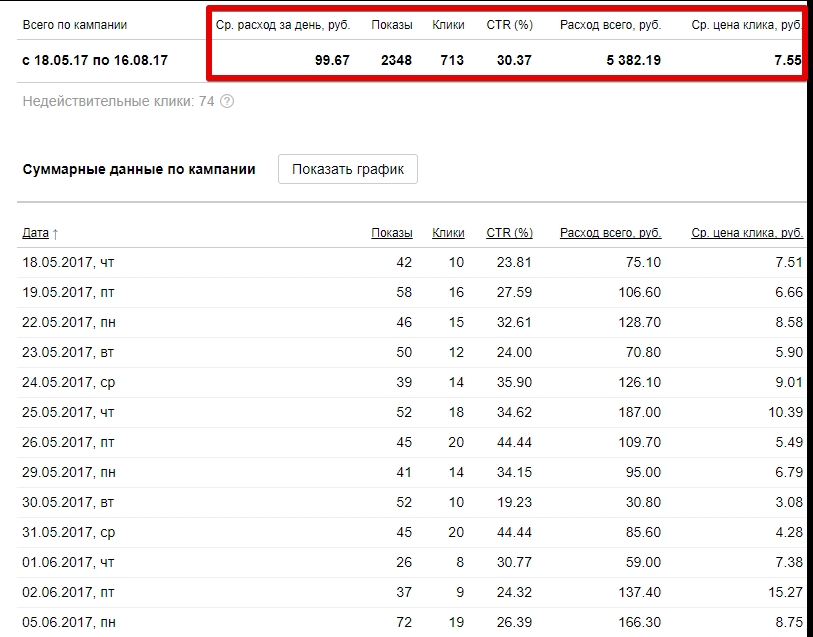Click the click price 5.49 for 26.05.2017
This screenshot has height=637, width=813.
[x=789, y=443]
